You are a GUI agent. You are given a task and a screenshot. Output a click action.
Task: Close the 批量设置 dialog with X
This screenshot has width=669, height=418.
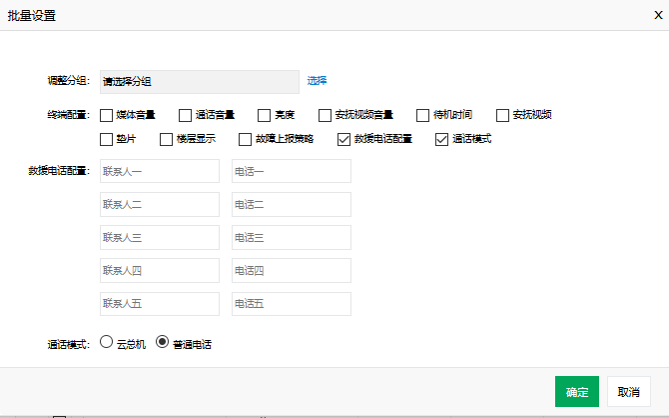[658, 15]
